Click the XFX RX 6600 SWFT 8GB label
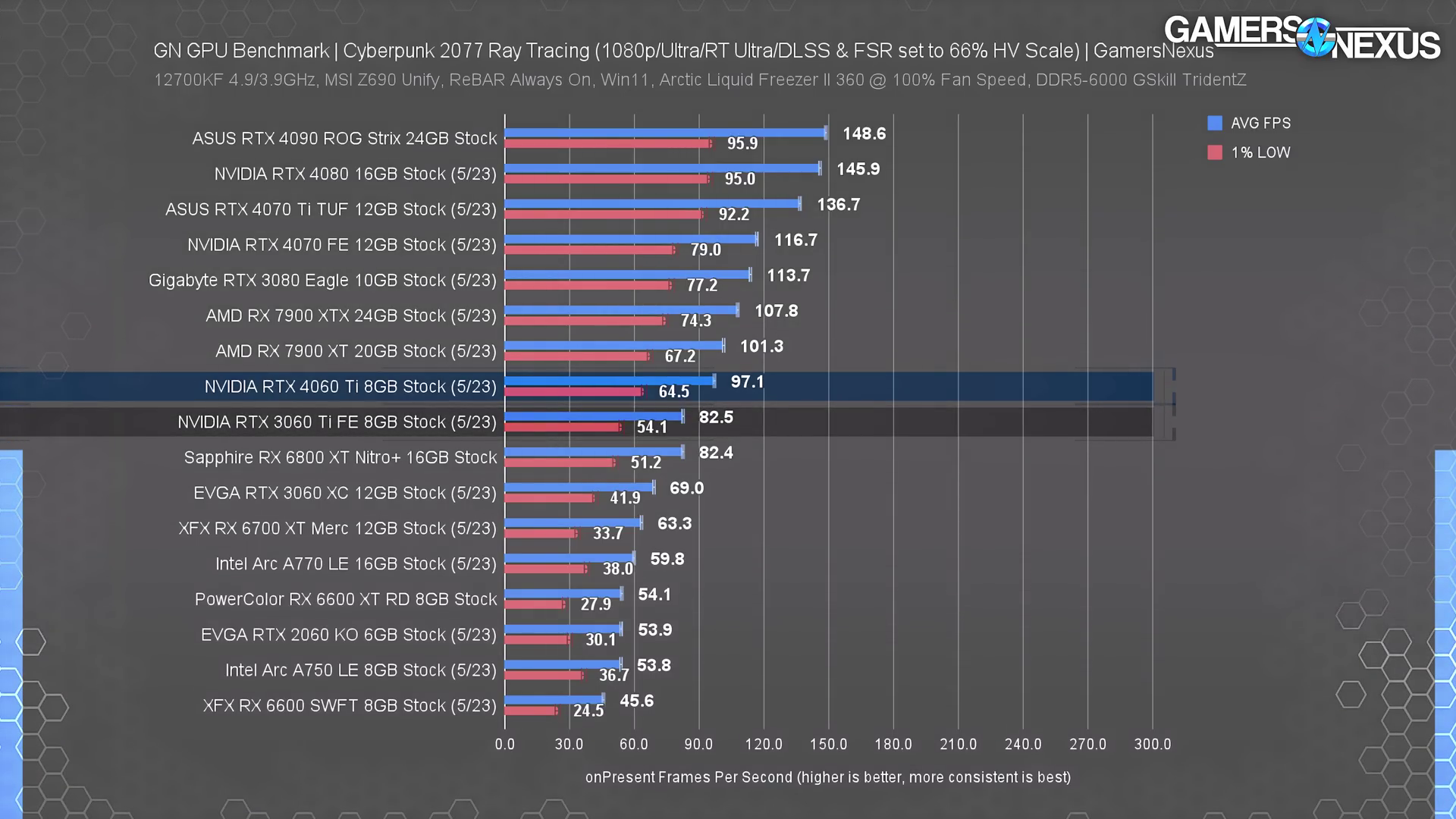 (349, 706)
